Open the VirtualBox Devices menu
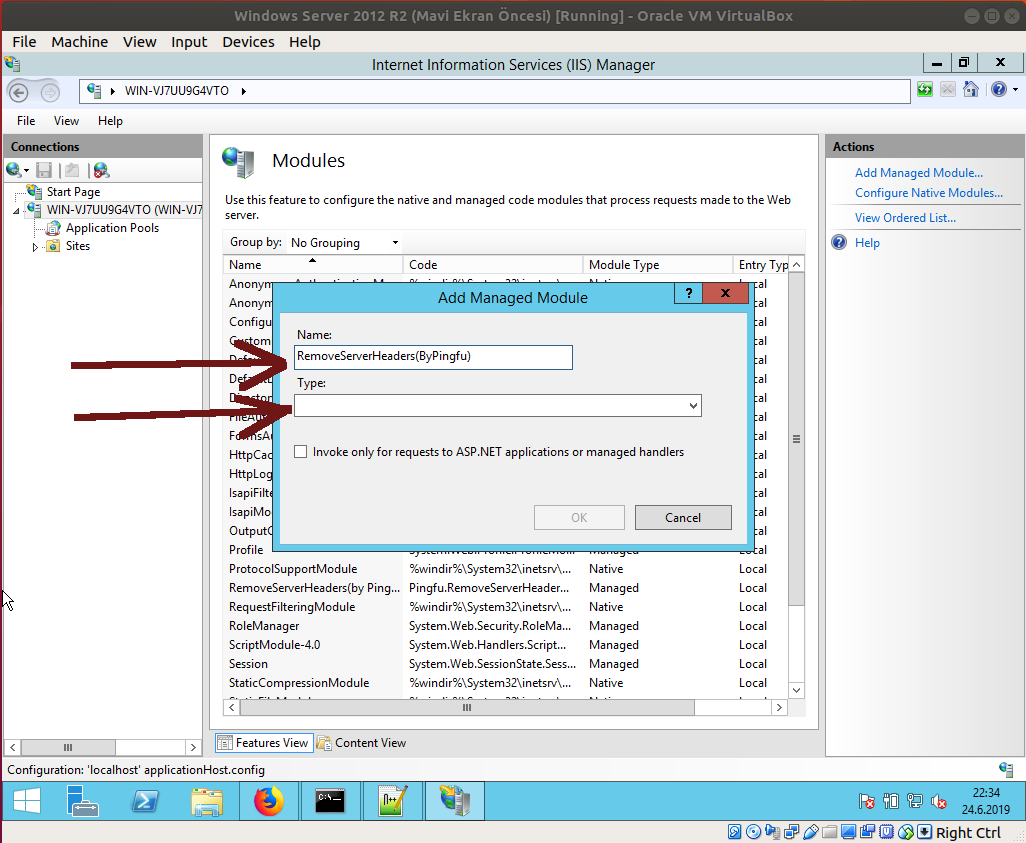The width and height of the screenshot is (1026, 843). [x=248, y=42]
